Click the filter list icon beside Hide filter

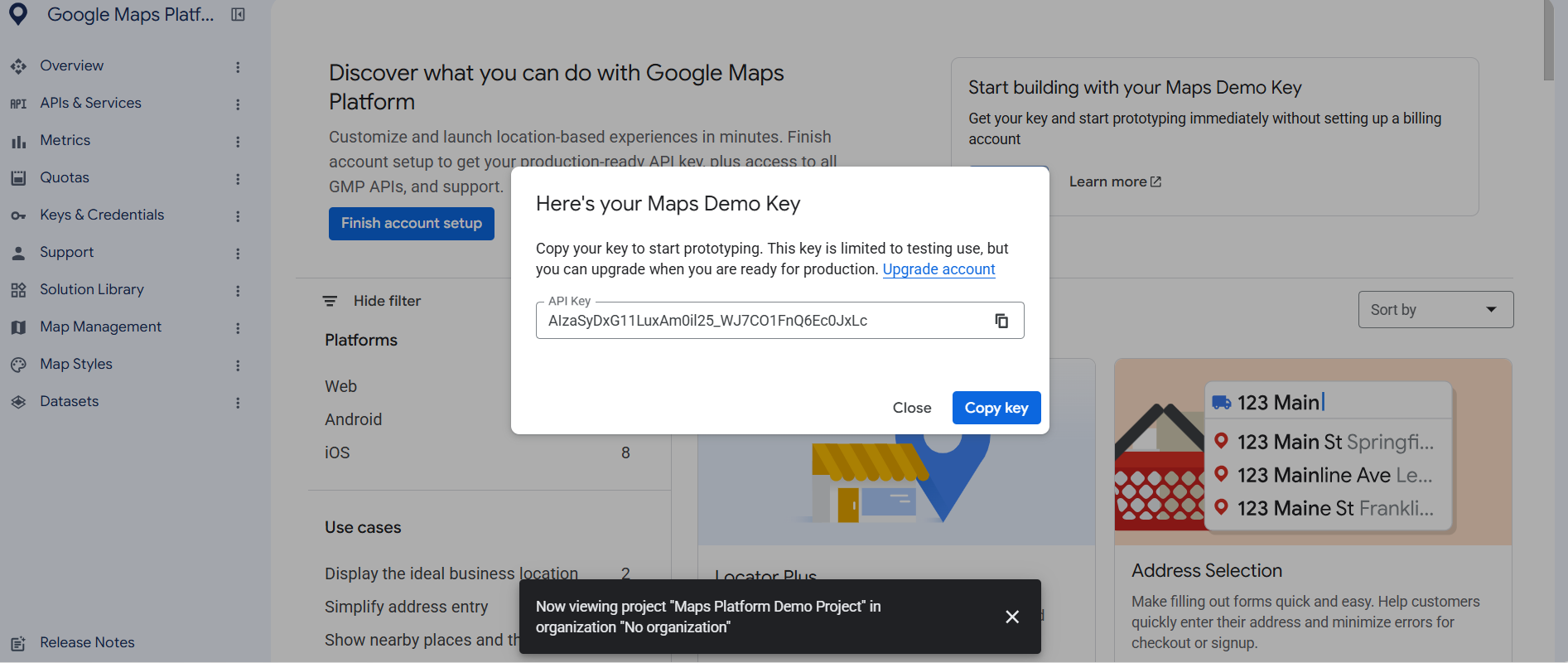coord(330,301)
